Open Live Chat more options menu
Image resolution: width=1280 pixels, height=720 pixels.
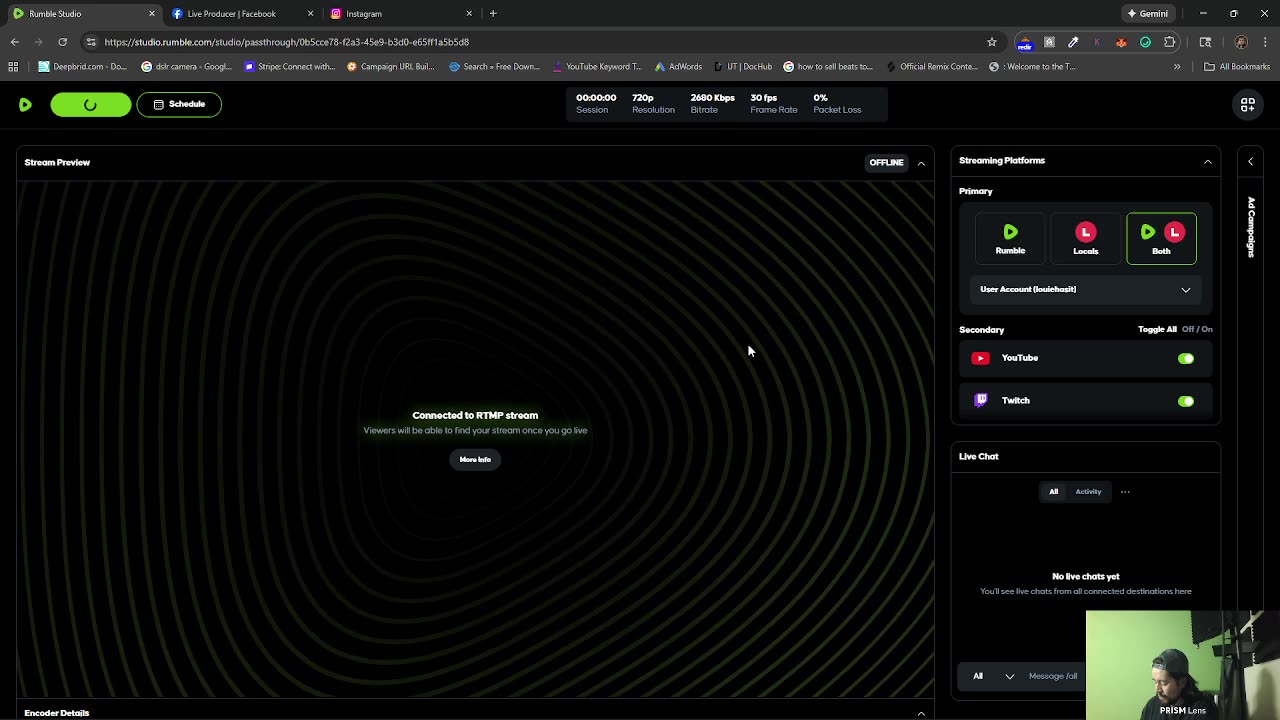click(x=1125, y=492)
